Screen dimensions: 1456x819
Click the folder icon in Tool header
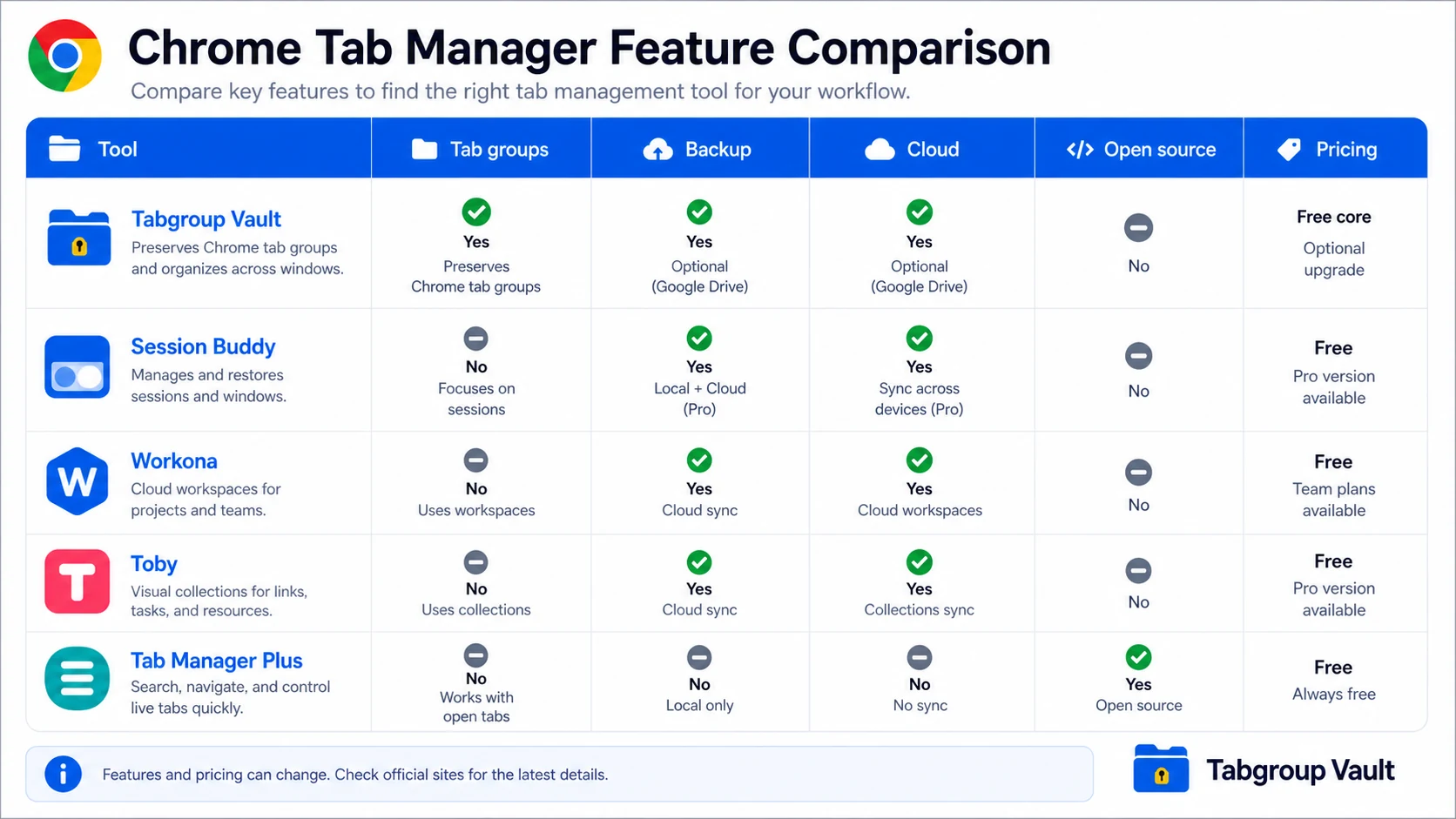(x=64, y=149)
